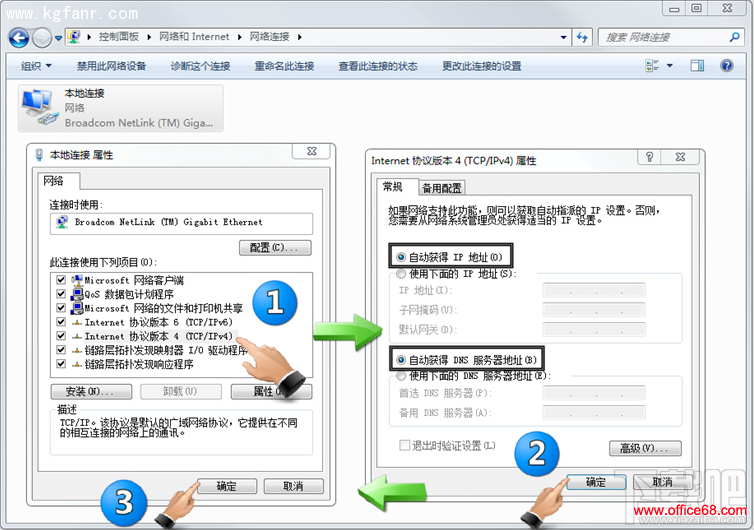Click 确定 in 本地连接 属性 dialog
Viewport: 754px width, 530px height.
tap(226, 486)
